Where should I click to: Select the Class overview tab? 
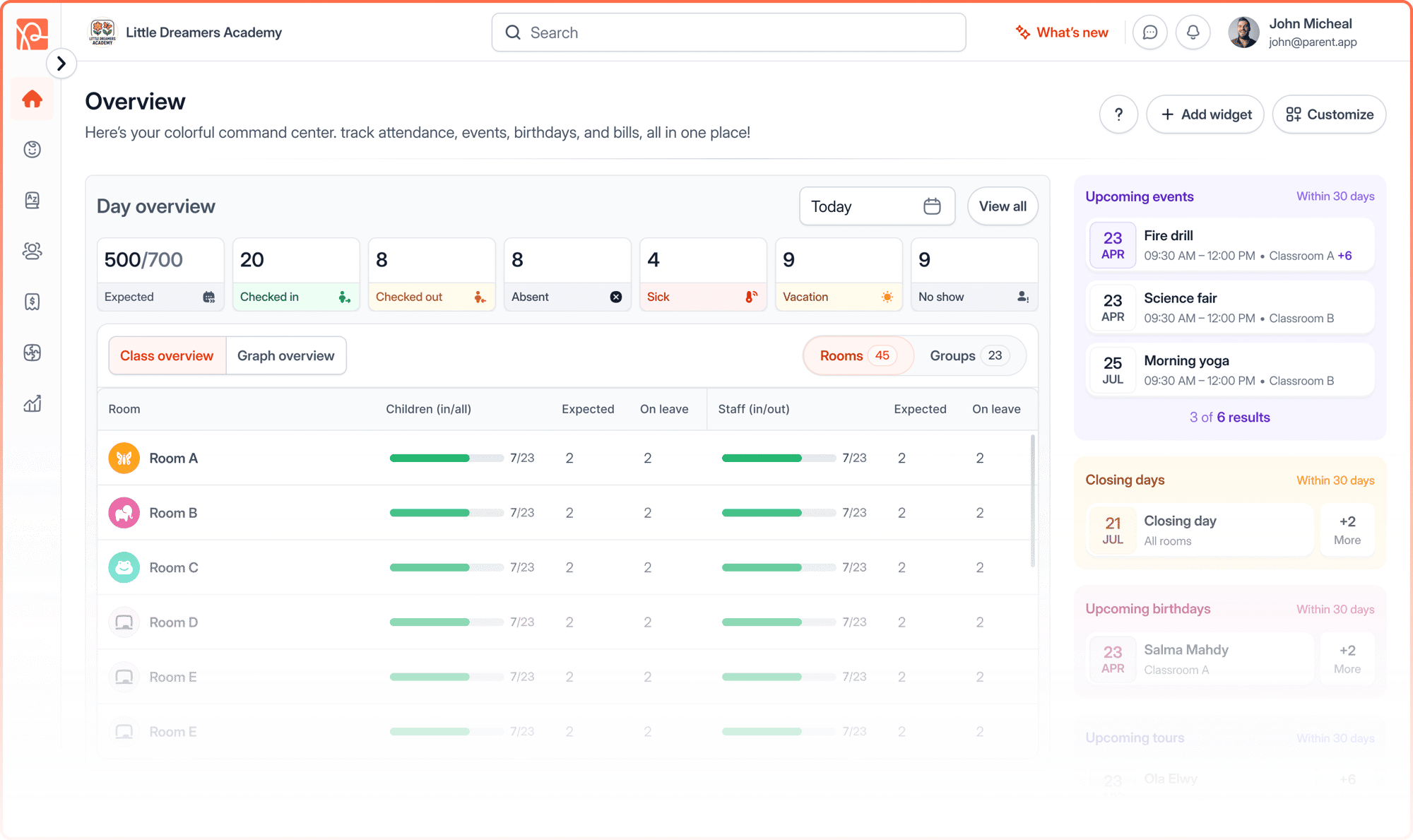(x=167, y=355)
